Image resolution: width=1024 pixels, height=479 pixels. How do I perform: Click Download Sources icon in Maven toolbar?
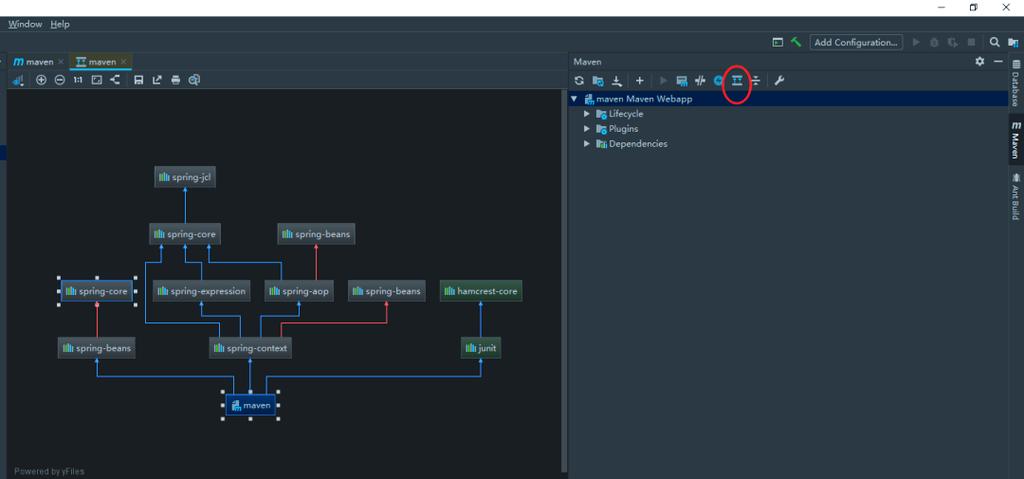[x=616, y=80]
